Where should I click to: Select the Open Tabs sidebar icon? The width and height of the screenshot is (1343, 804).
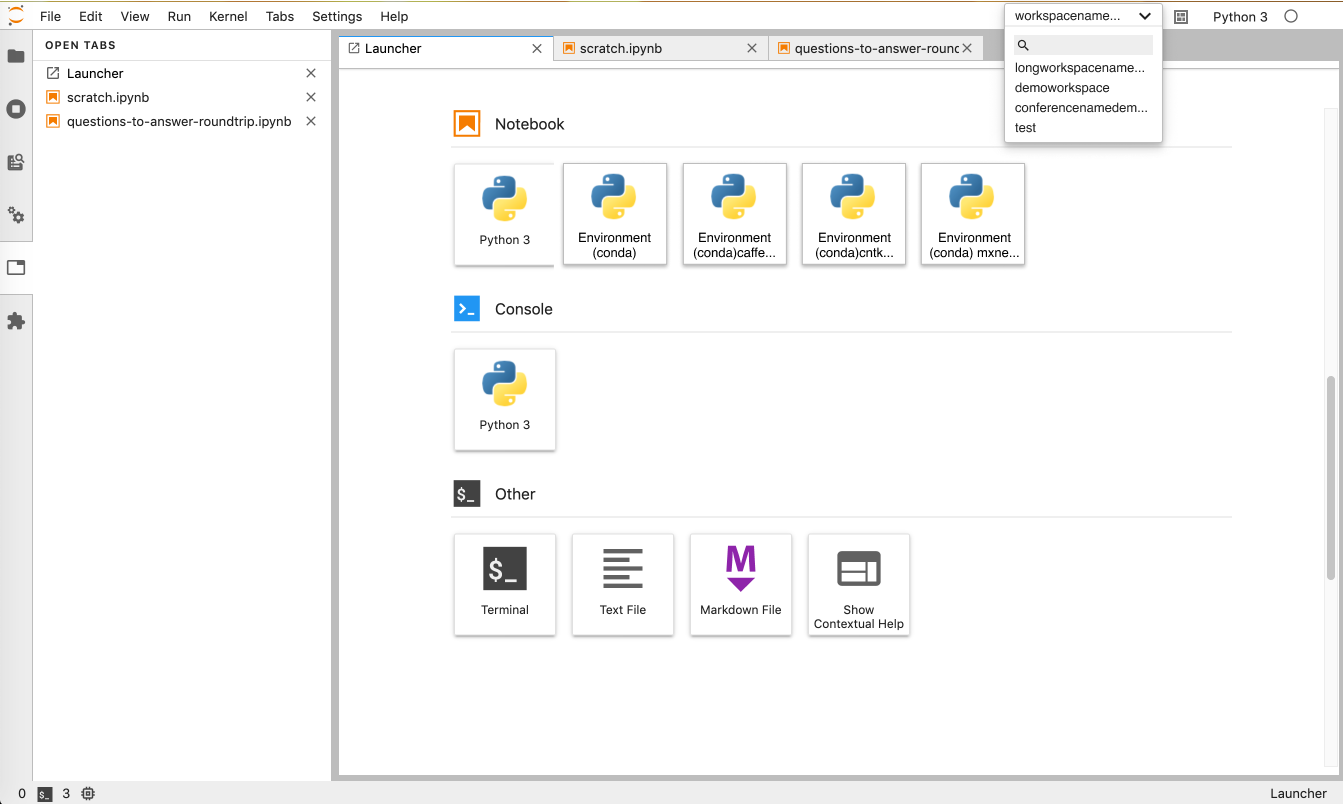pyautogui.click(x=16, y=268)
